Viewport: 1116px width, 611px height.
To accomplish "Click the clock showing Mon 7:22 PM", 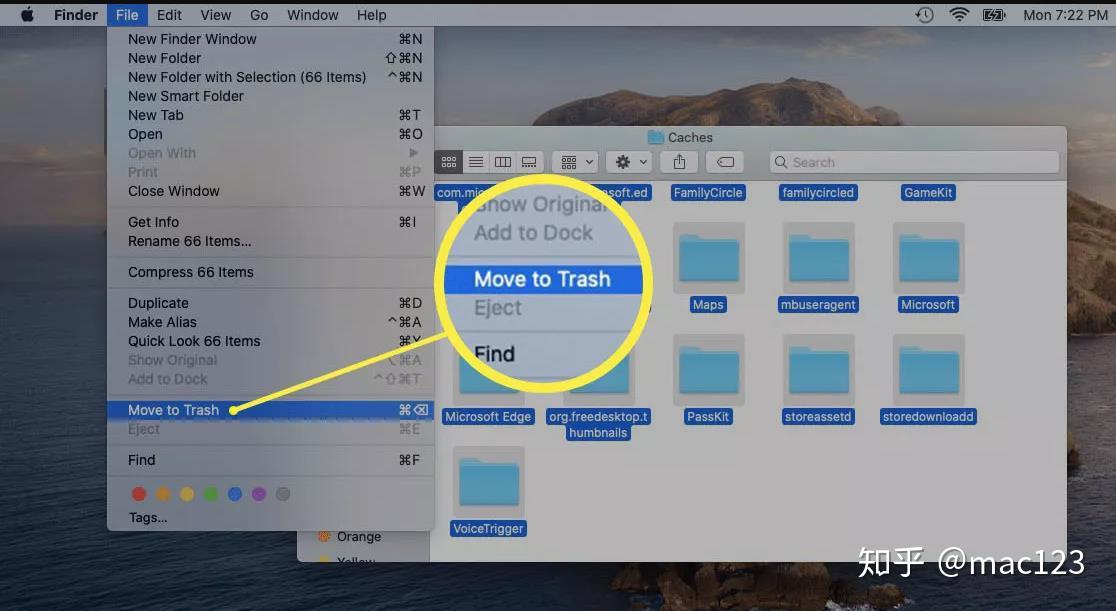I will coord(1065,15).
